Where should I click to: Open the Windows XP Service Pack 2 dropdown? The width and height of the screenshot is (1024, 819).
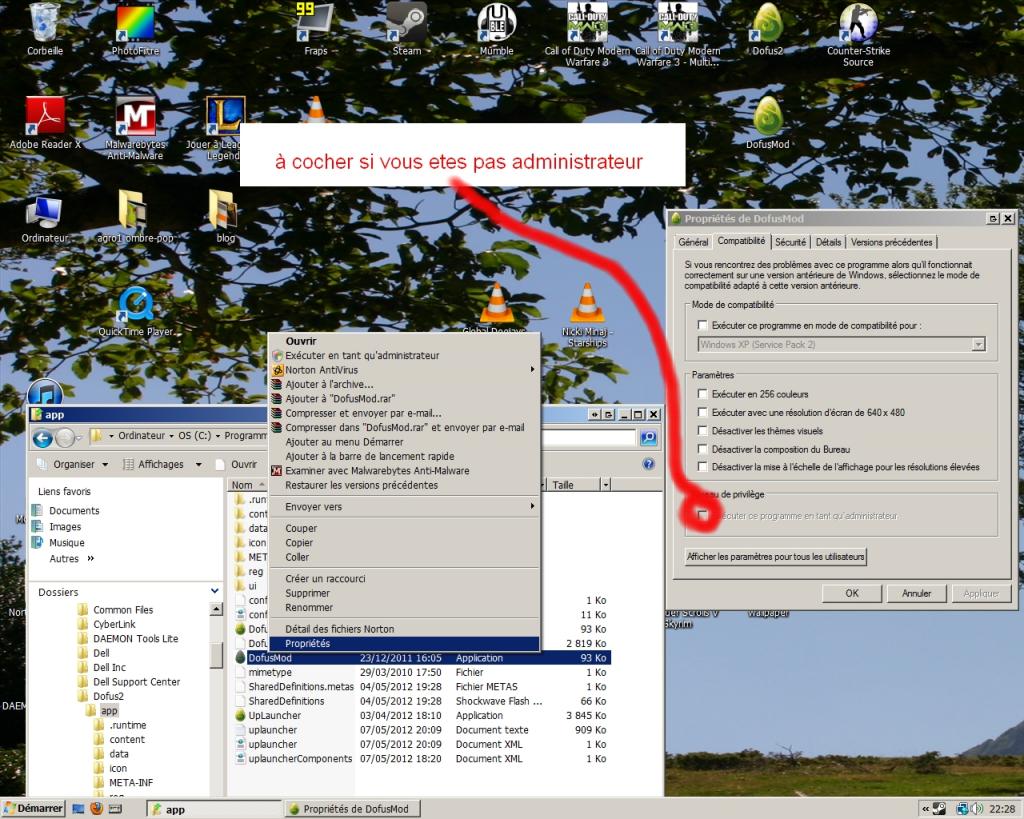pos(978,344)
